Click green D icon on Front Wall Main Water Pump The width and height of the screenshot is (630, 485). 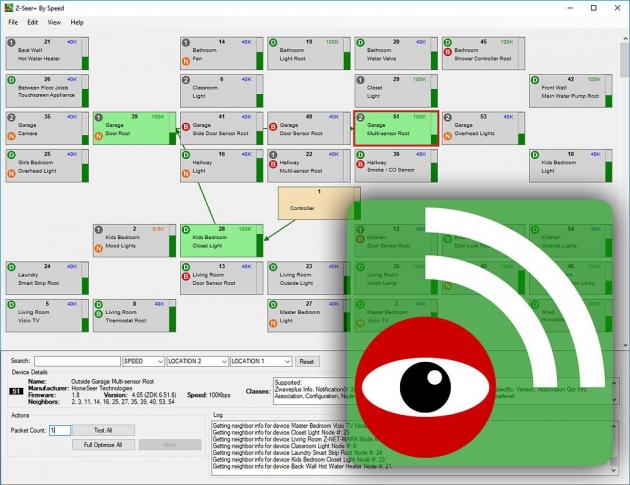(535, 80)
